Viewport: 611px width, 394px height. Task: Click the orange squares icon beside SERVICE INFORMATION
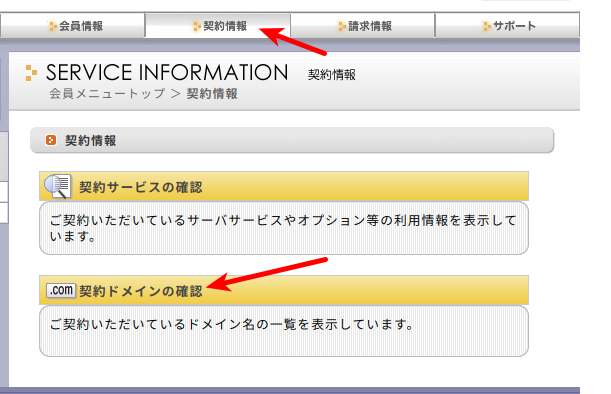pyautogui.click(x=31, y=73)
